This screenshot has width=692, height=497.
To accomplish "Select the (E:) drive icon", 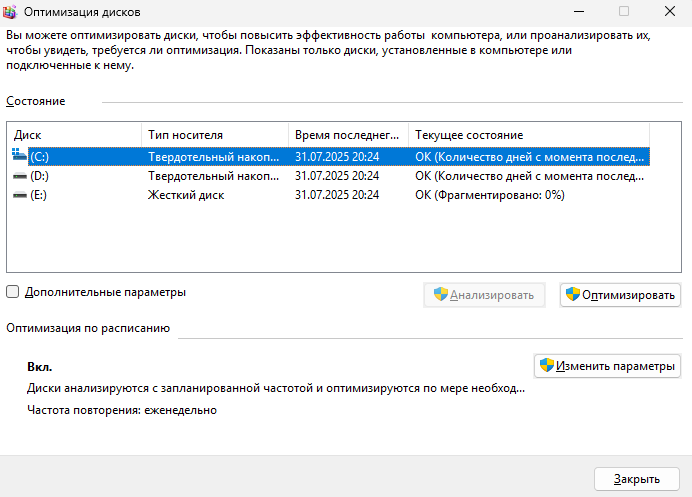I will (20, 195).
